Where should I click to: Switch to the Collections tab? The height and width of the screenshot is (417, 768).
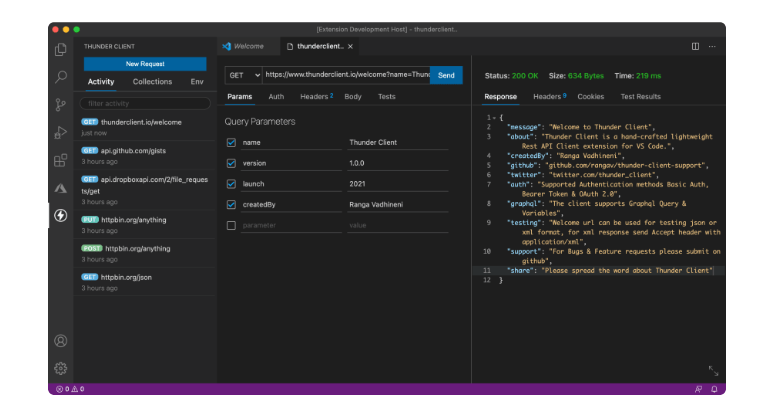[x=152, y=82]
